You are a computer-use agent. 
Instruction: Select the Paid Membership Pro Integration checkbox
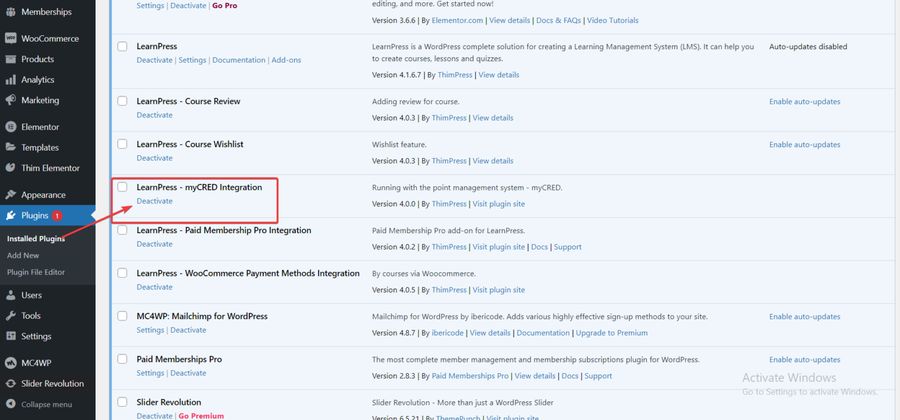point(122,230)
